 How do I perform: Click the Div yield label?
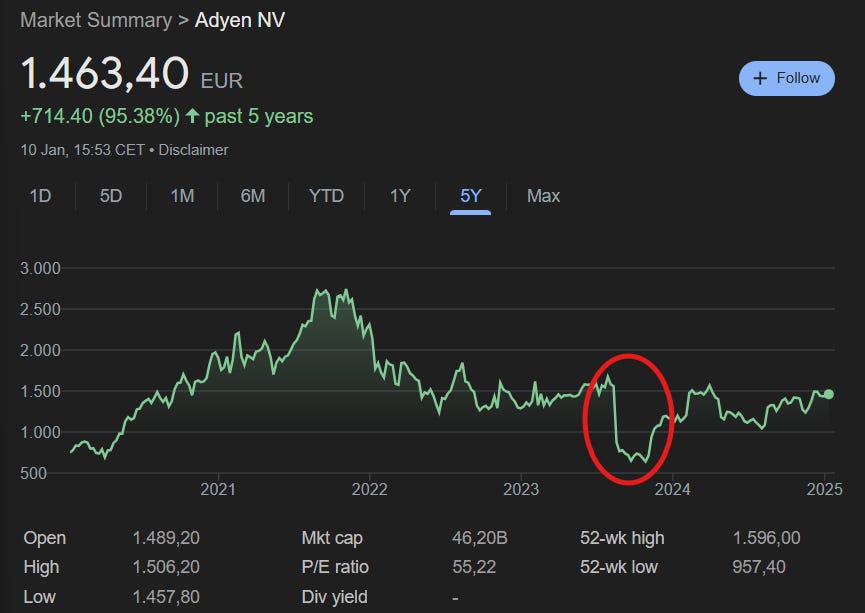pyautogui.click(x=334, y=597)
